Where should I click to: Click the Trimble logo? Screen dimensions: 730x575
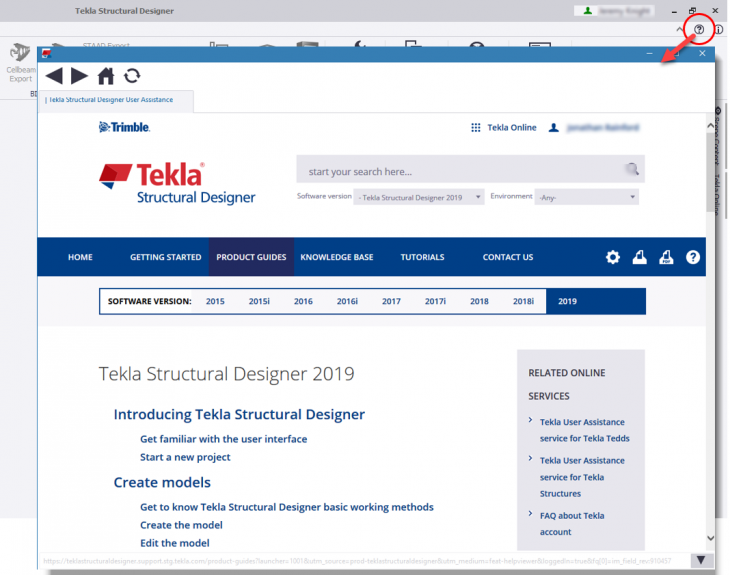pyautogui.click(x=124, y=127)
